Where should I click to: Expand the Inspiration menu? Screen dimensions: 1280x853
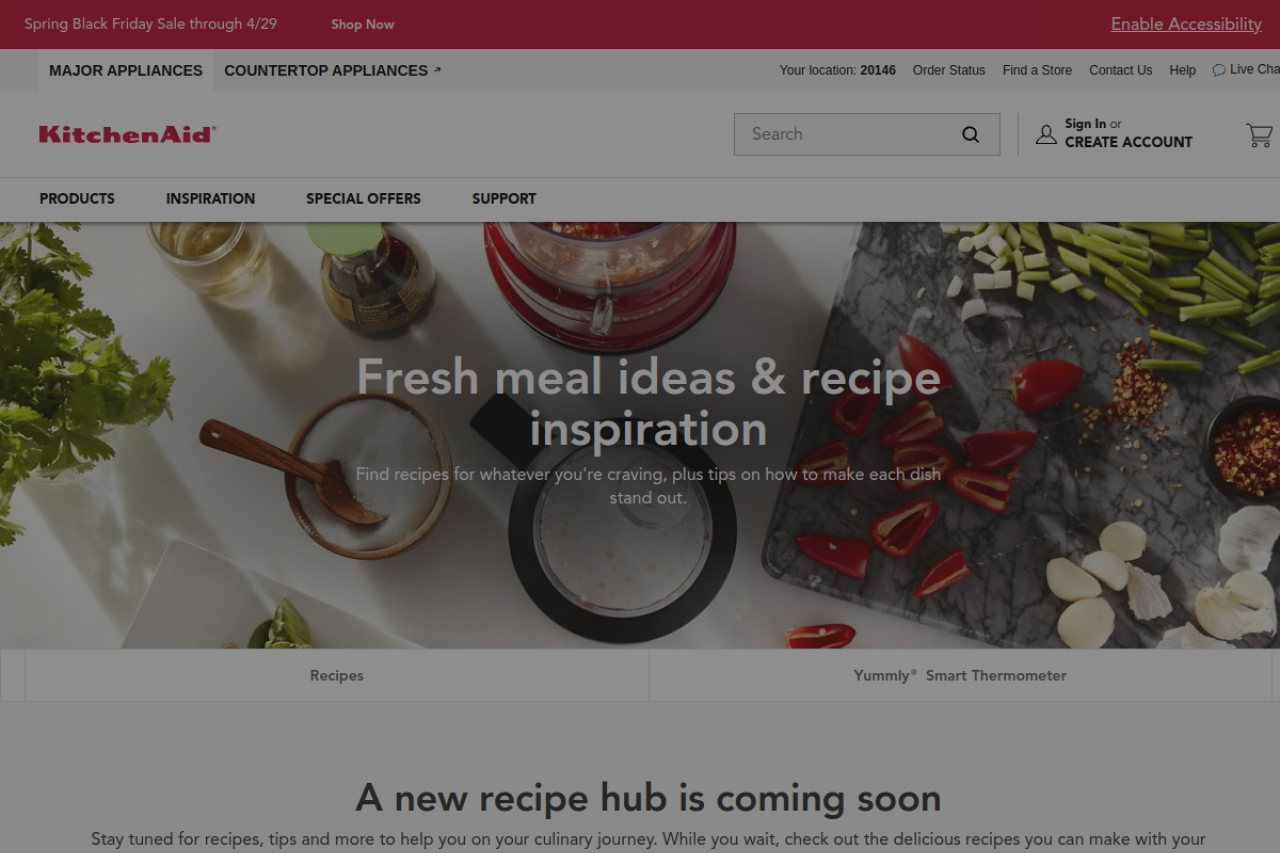[210, 198]
